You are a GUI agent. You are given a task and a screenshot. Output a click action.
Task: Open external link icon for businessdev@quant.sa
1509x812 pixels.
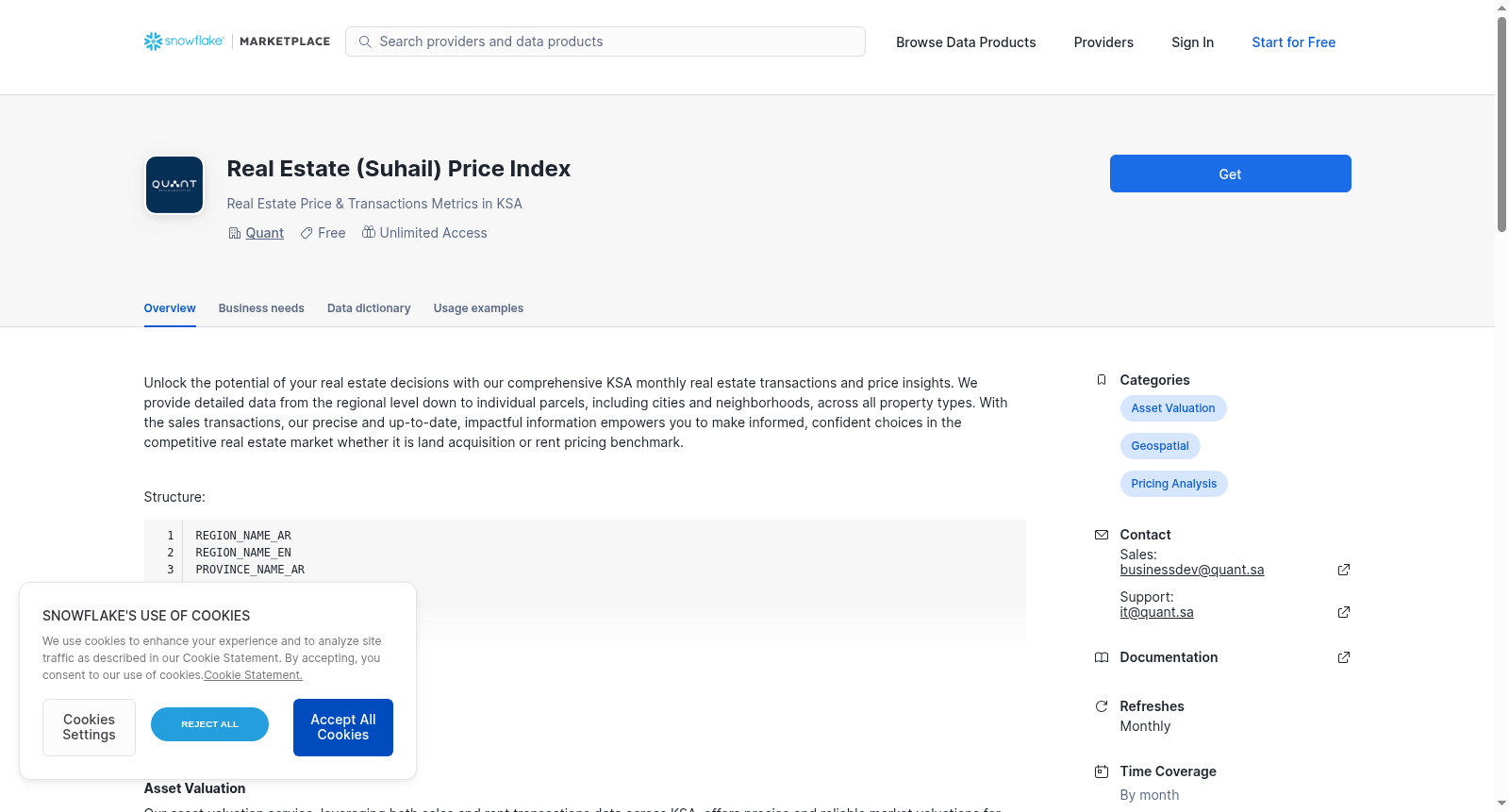click(x=1344, y=570)
